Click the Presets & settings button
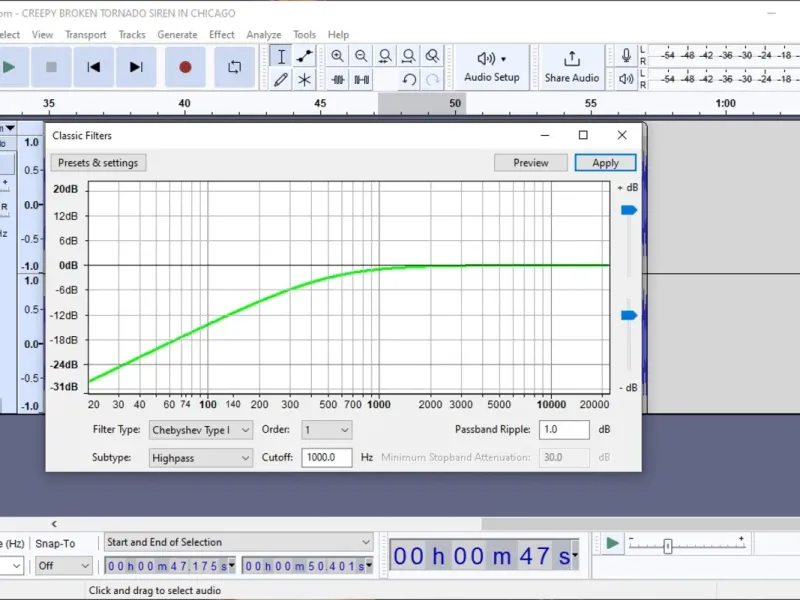 tap(98, 163)
